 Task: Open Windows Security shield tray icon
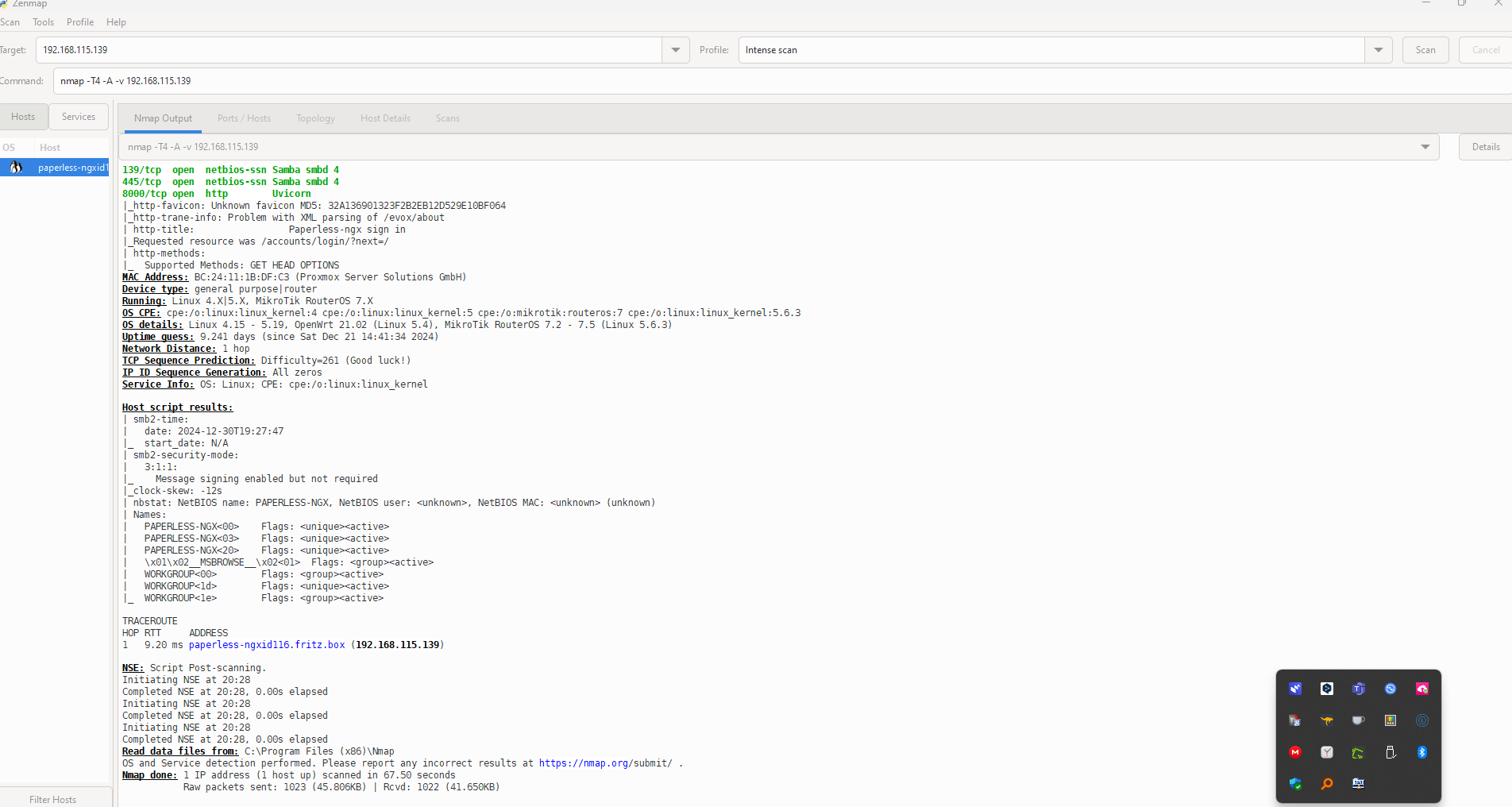click(1295, 784)
